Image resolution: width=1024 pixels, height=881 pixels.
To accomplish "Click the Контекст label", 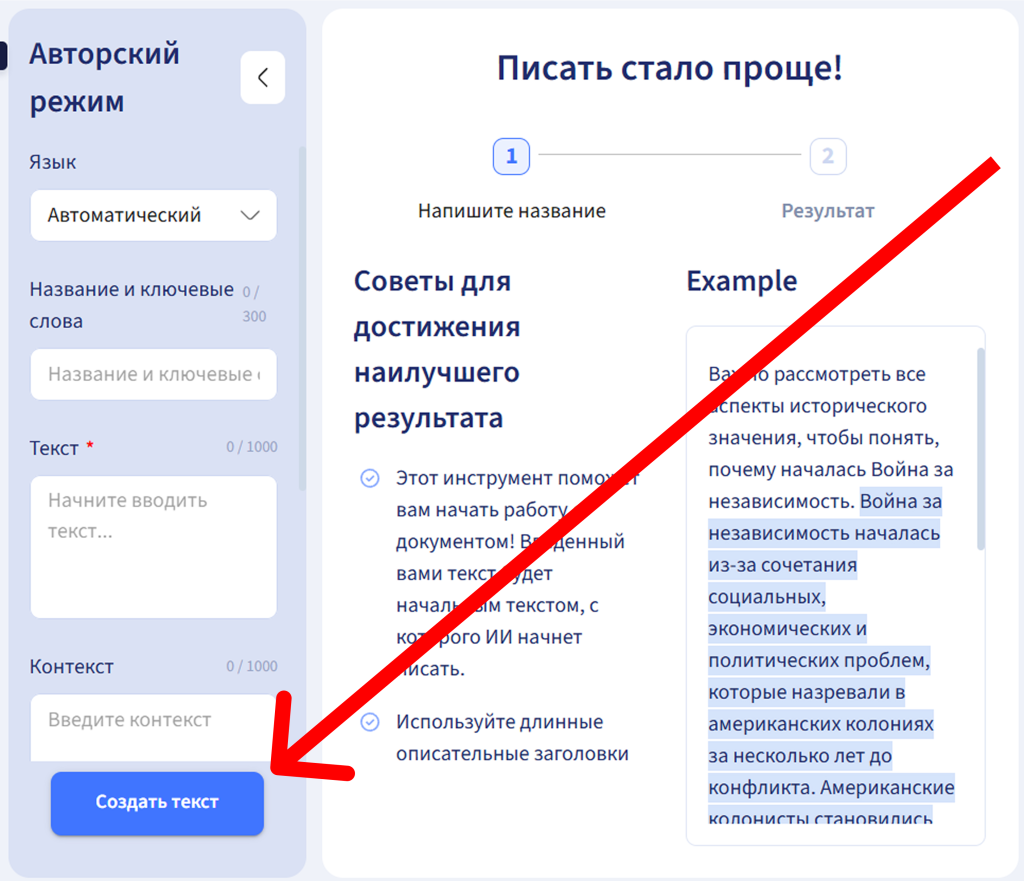I will (x=72, y=666).
